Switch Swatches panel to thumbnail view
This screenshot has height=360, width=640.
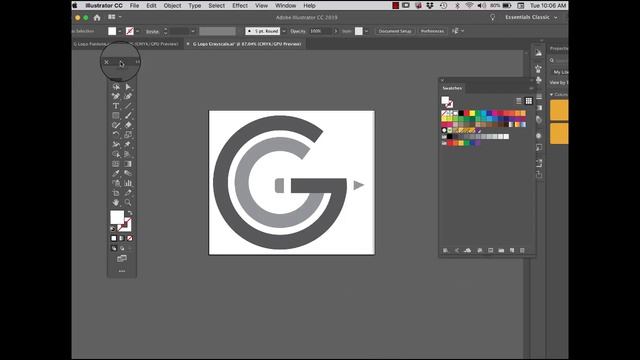(x=529, y=100)
